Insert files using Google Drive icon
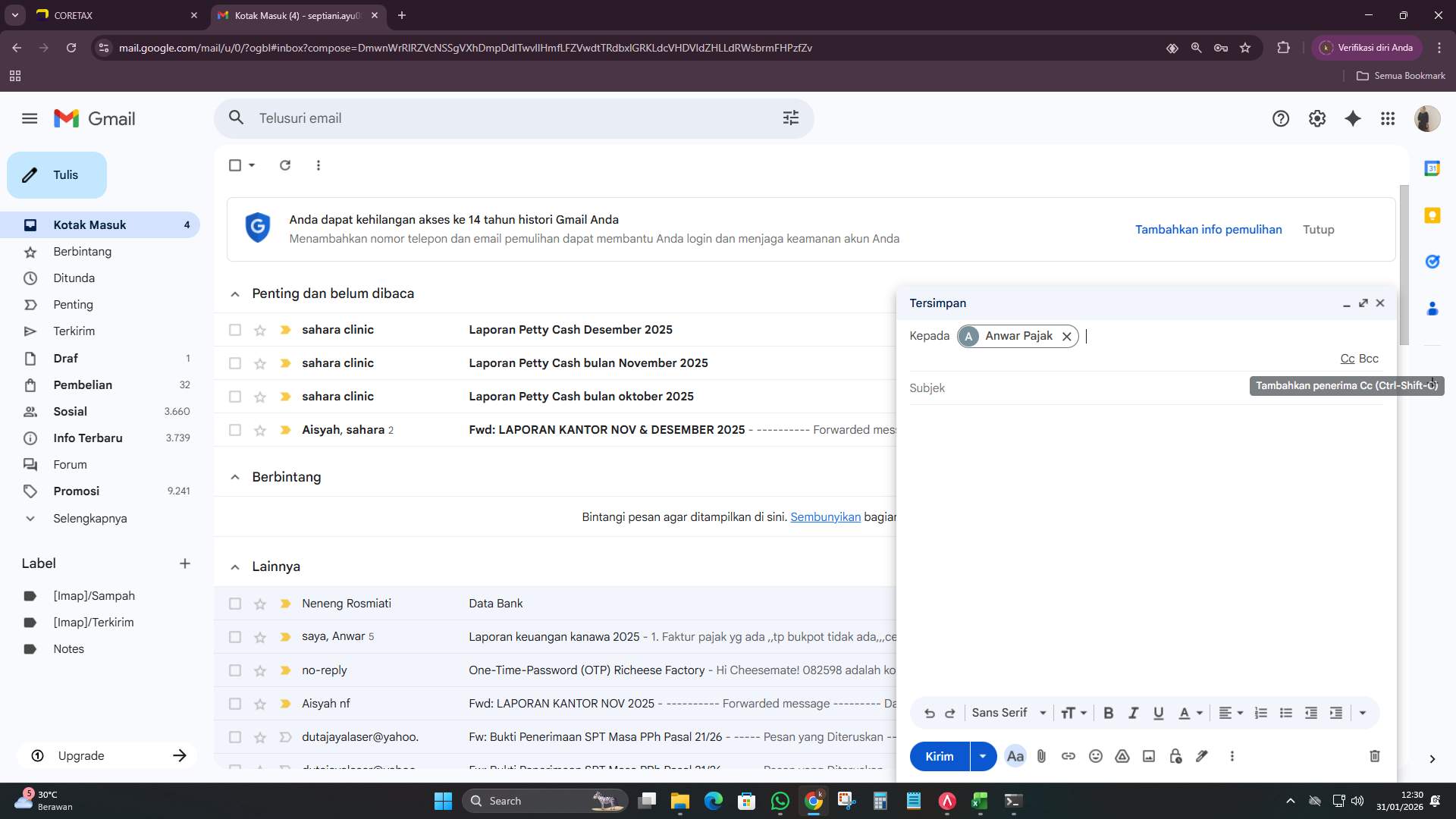The width and height of the screenshot is (1456, 819). pos(1122,756)
